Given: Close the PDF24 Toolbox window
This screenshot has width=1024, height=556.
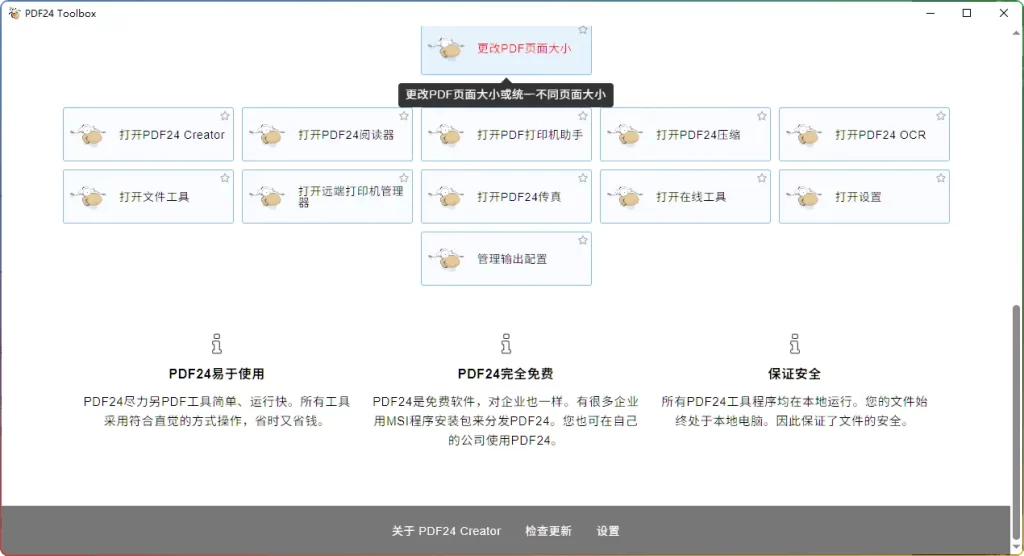Looking at the screenshot, I should tap(1004, 13).
